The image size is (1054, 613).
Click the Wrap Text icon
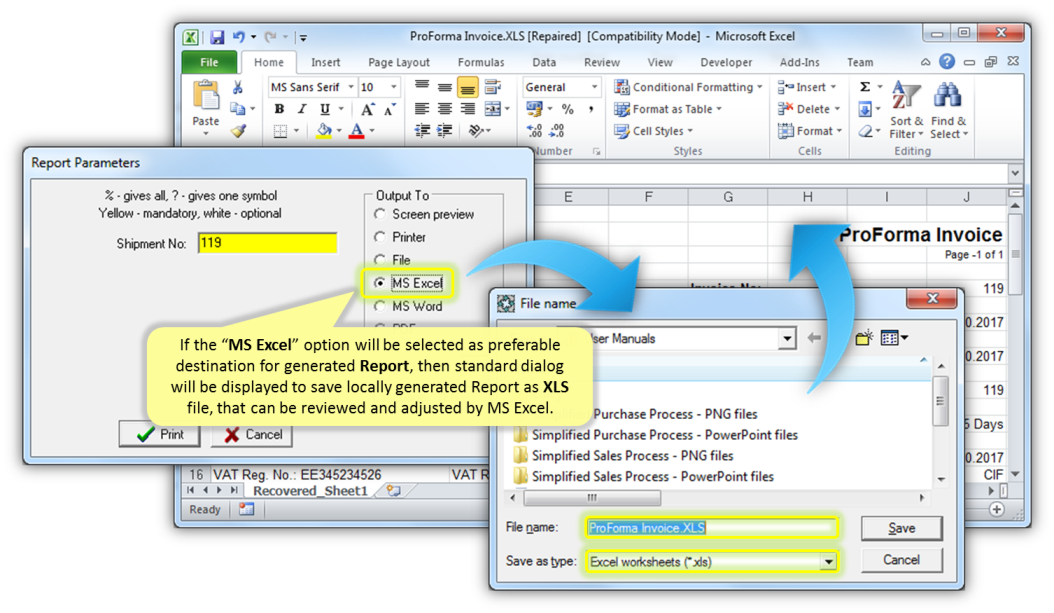click(493, 87)
